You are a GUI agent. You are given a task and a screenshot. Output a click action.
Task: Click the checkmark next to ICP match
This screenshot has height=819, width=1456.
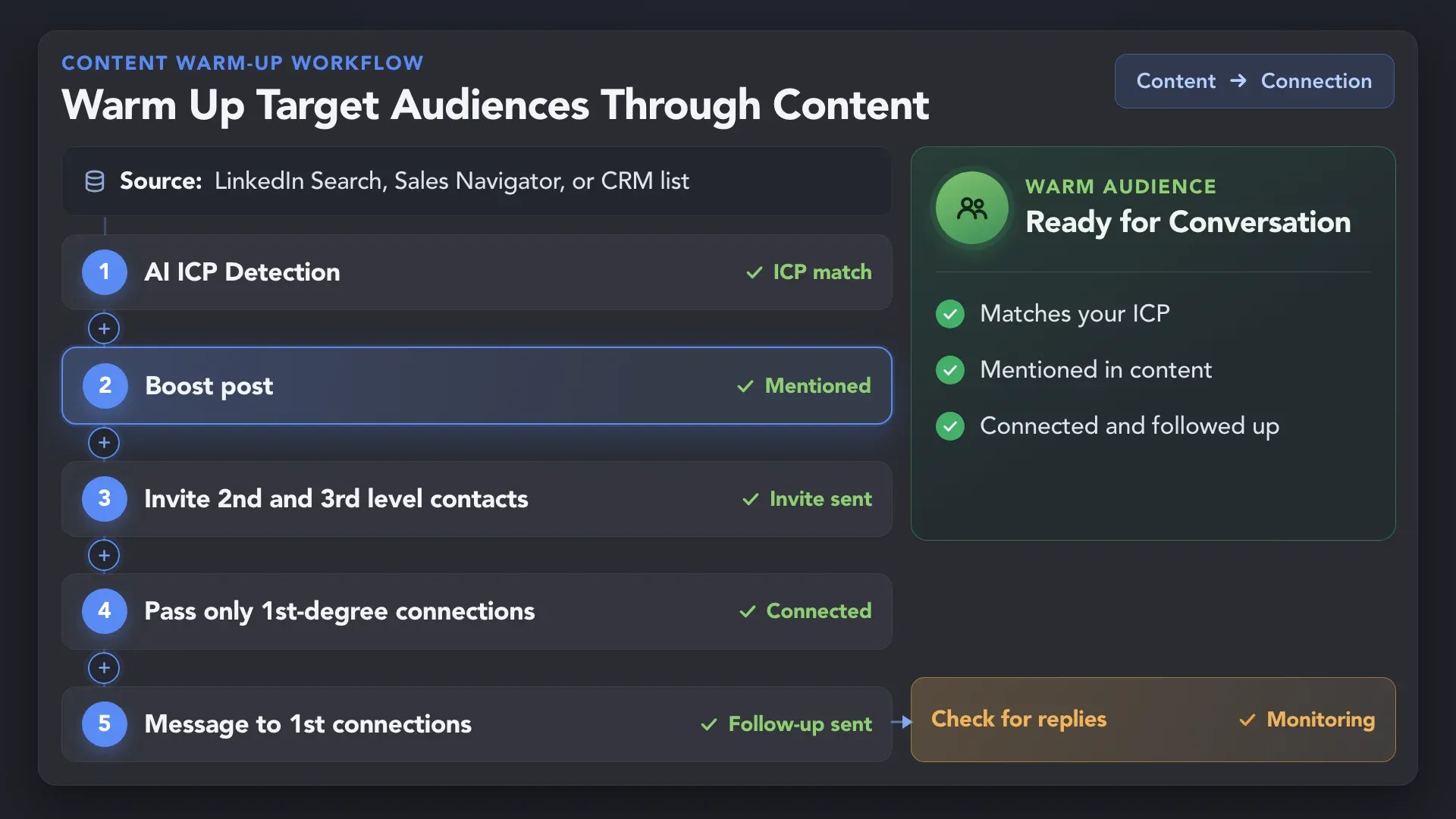(x=755, y=272)
